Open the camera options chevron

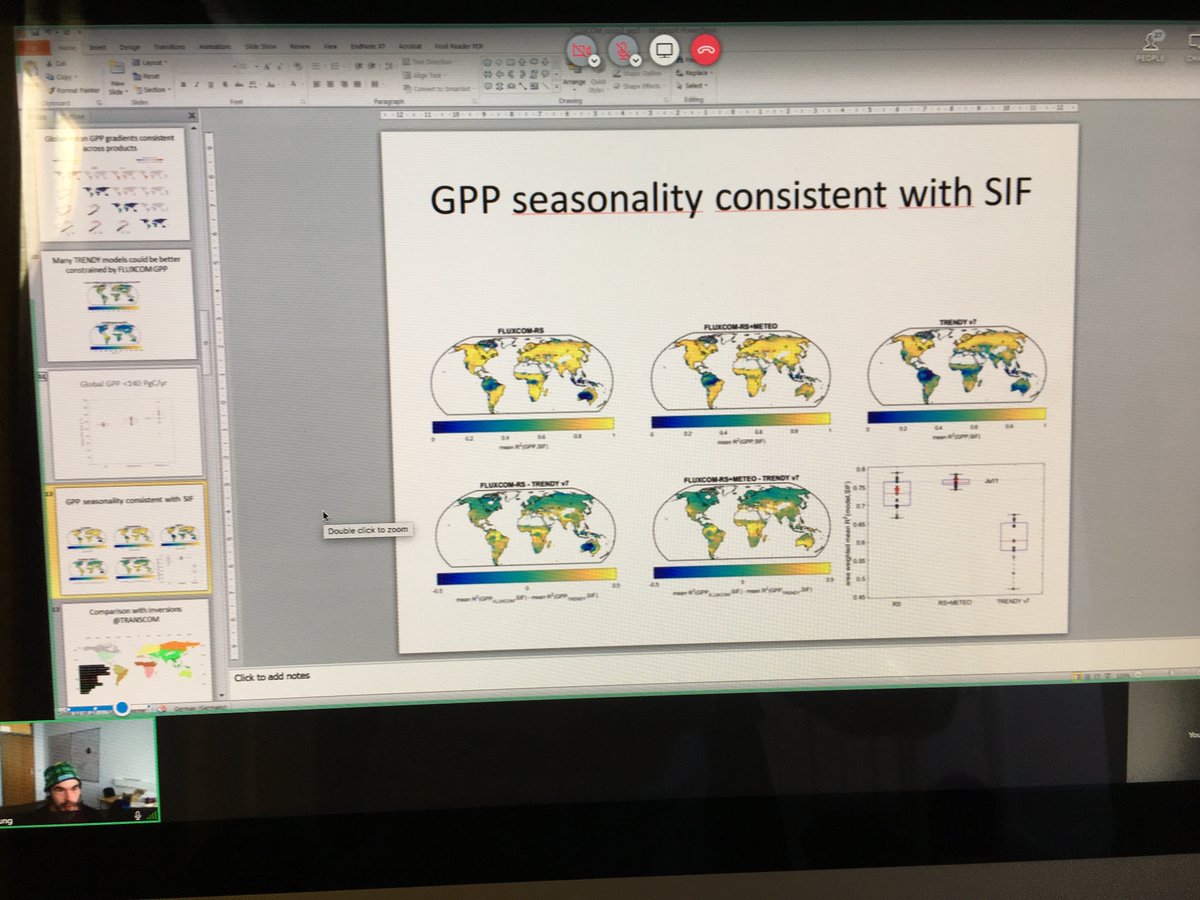coord(594,61)
